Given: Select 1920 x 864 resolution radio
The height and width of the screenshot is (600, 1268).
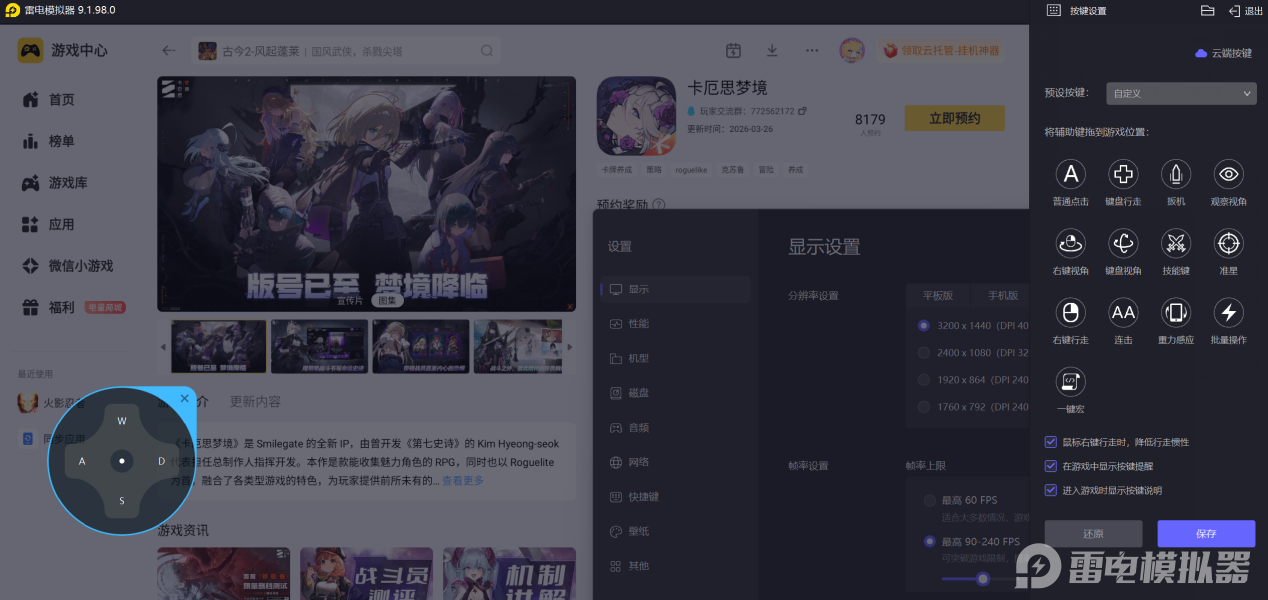Looking at the screenshot, I should click(x=924, y=380).
